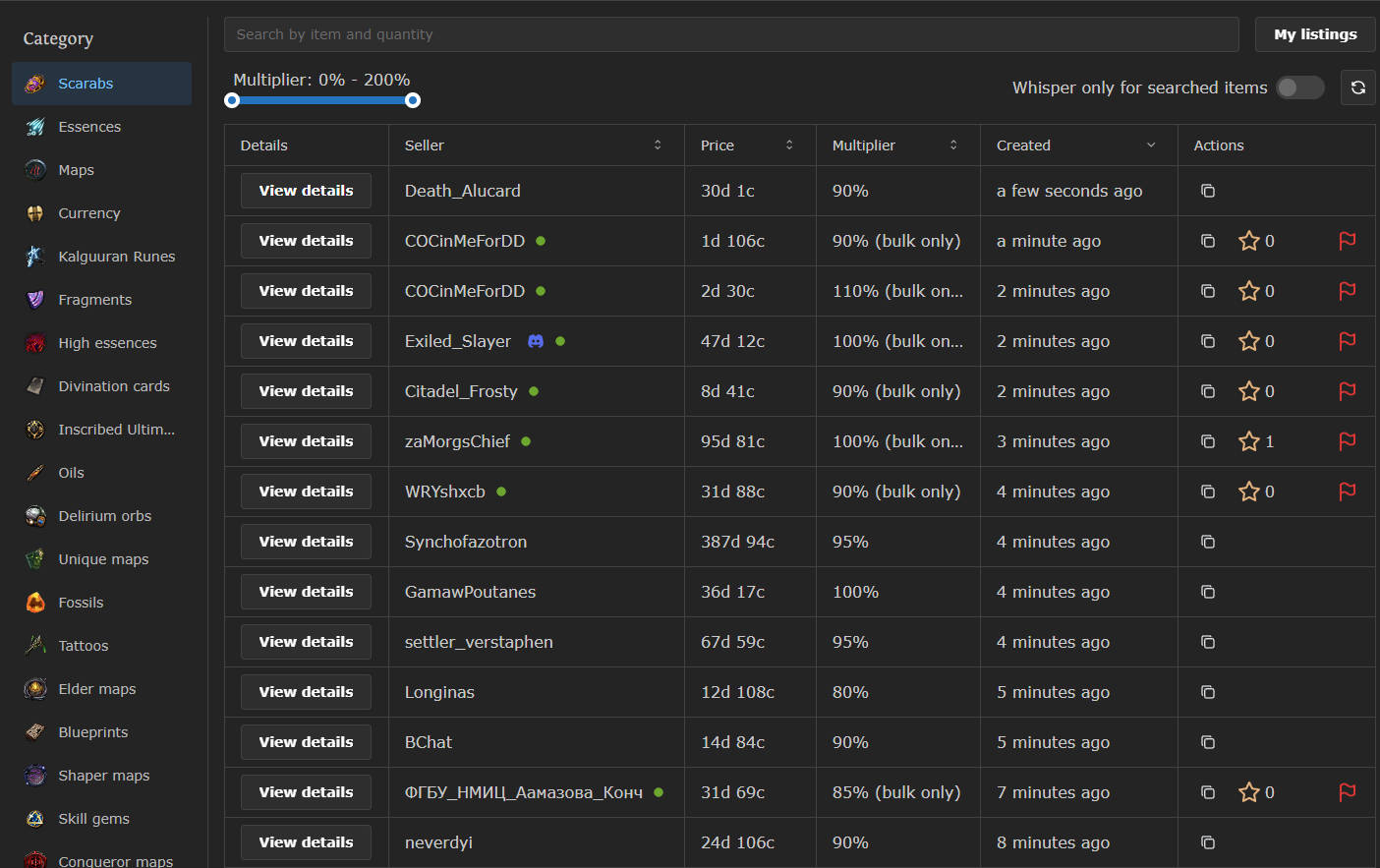The image size is (1380, 868).
Task: Select Essences category in sidebar
Action: (89, 127)
